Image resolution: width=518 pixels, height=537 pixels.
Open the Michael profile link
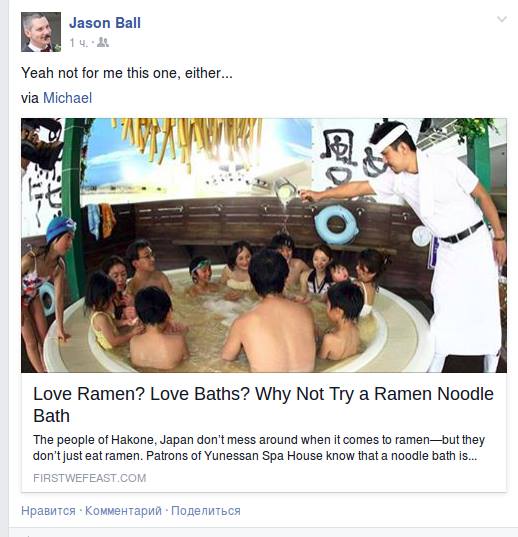click(x=67, y=98)
